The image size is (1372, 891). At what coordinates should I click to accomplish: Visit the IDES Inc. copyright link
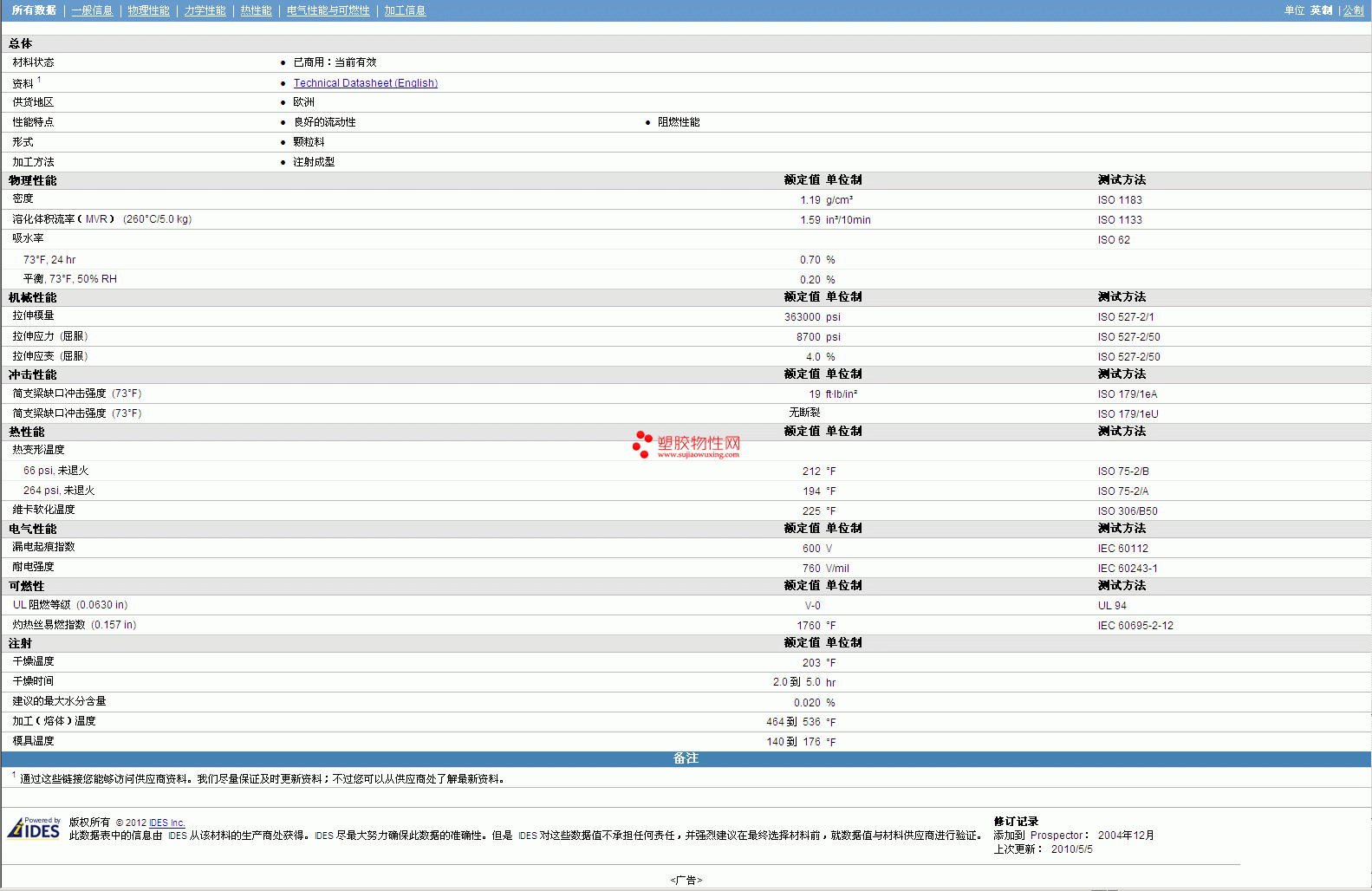pos(166,823)
